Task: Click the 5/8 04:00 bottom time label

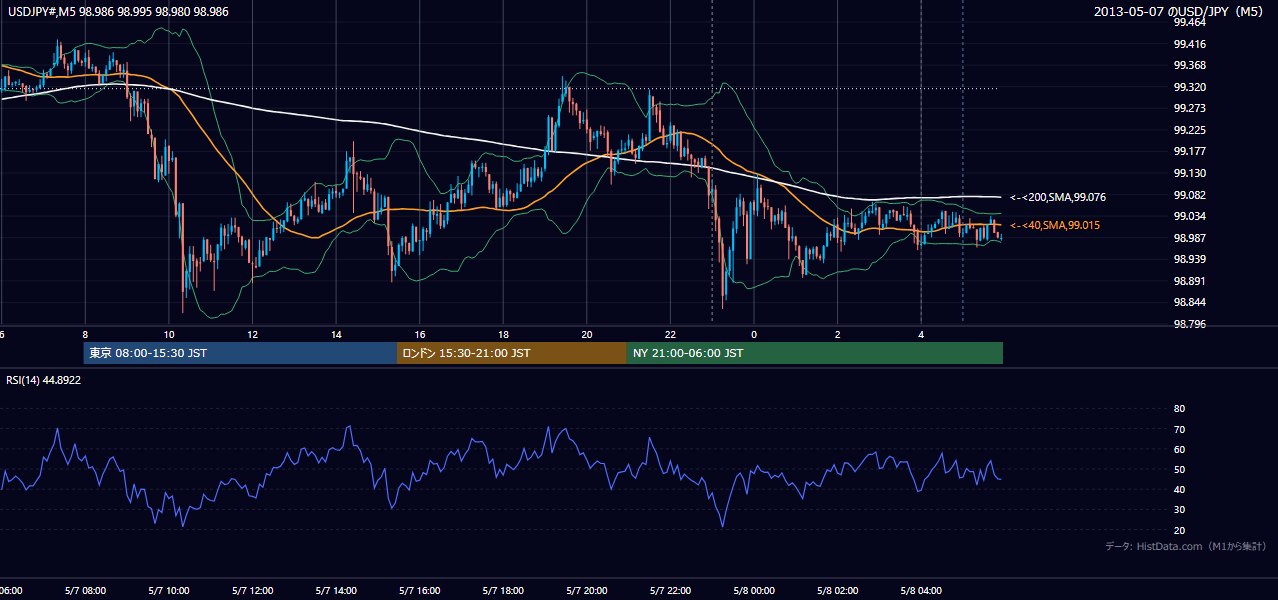Action: click(921, 591)
